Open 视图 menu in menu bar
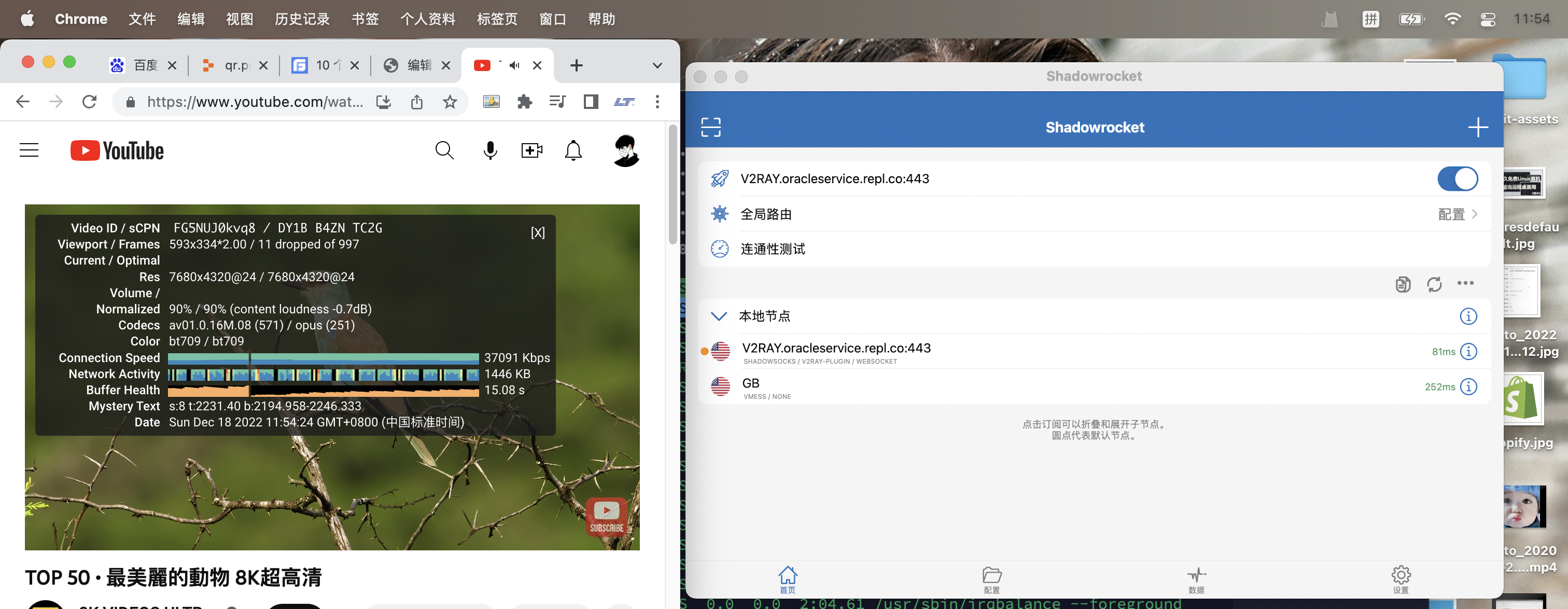The image size is (1568, 609). [240, 19]
